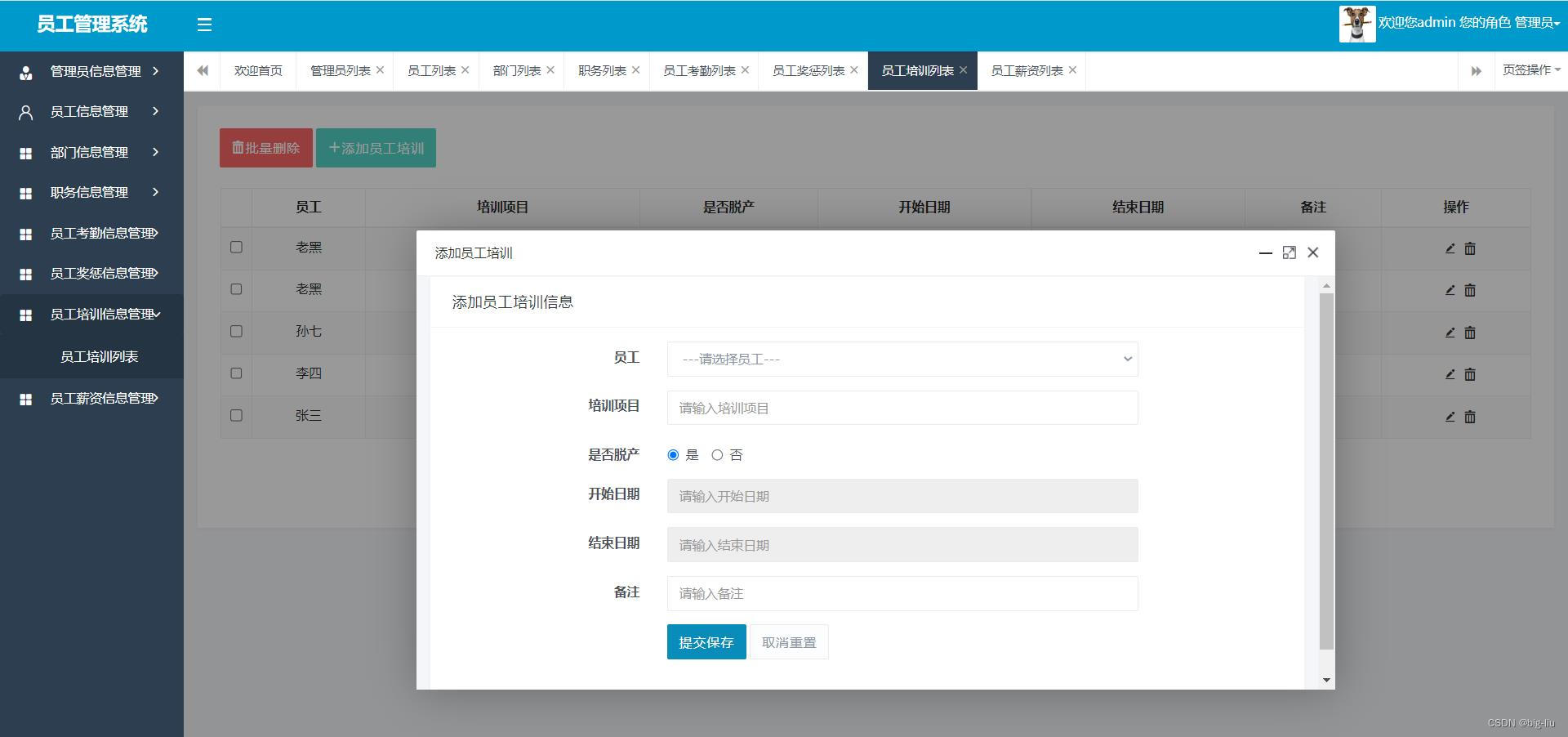
Task: Click the trash icon in last table row
Action: coord(1469,417)
